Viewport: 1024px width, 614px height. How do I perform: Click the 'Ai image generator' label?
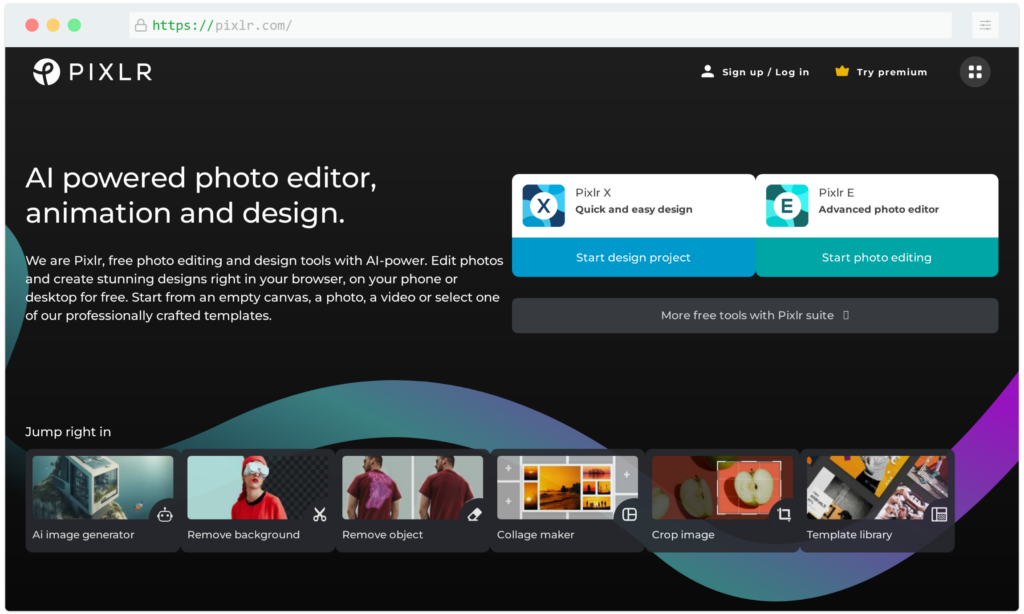83,534
